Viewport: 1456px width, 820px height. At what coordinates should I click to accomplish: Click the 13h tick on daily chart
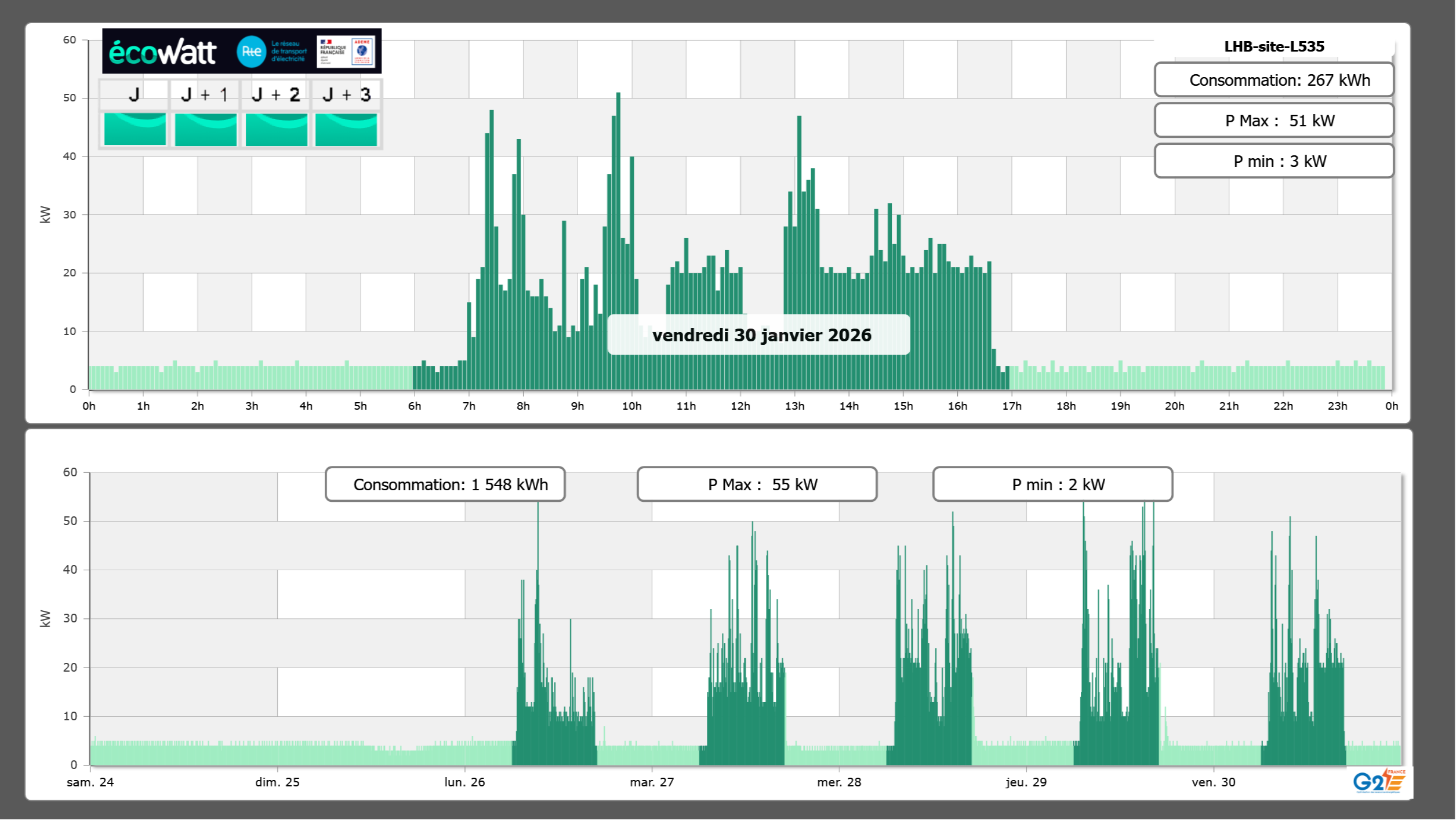click(794, 406)
